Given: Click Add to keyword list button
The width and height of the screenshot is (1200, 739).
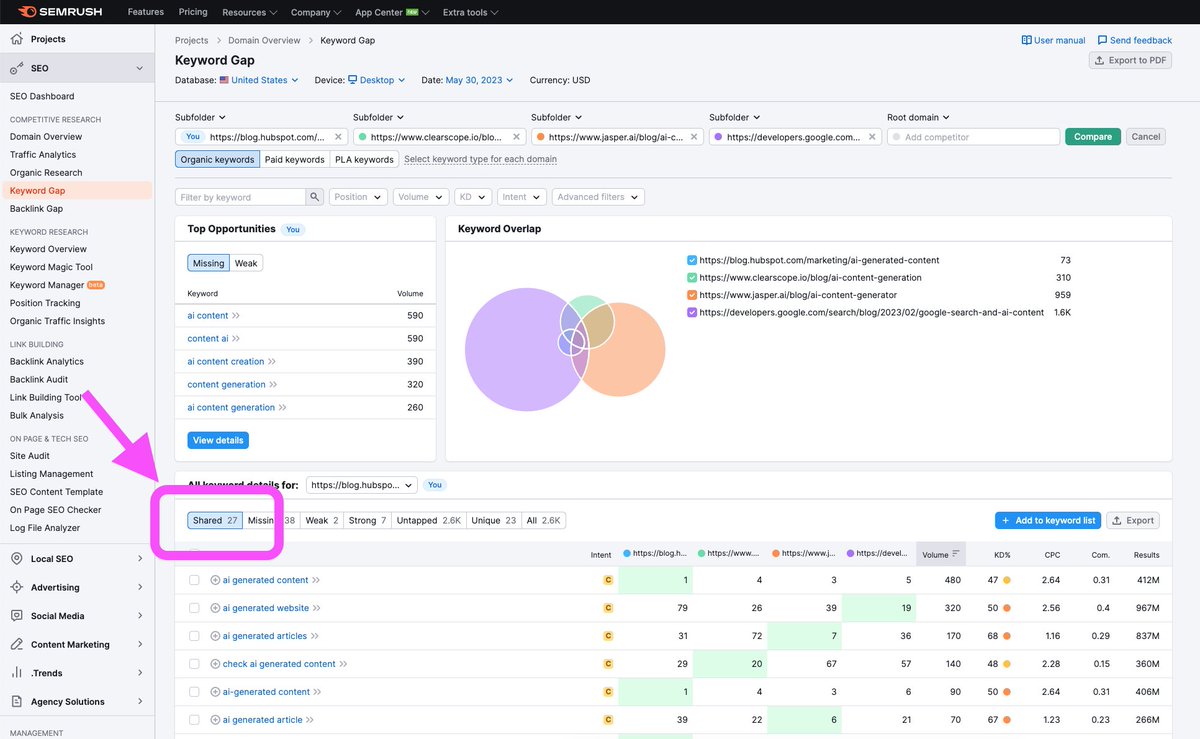Looking at the screenshot, I should 1048,520.
